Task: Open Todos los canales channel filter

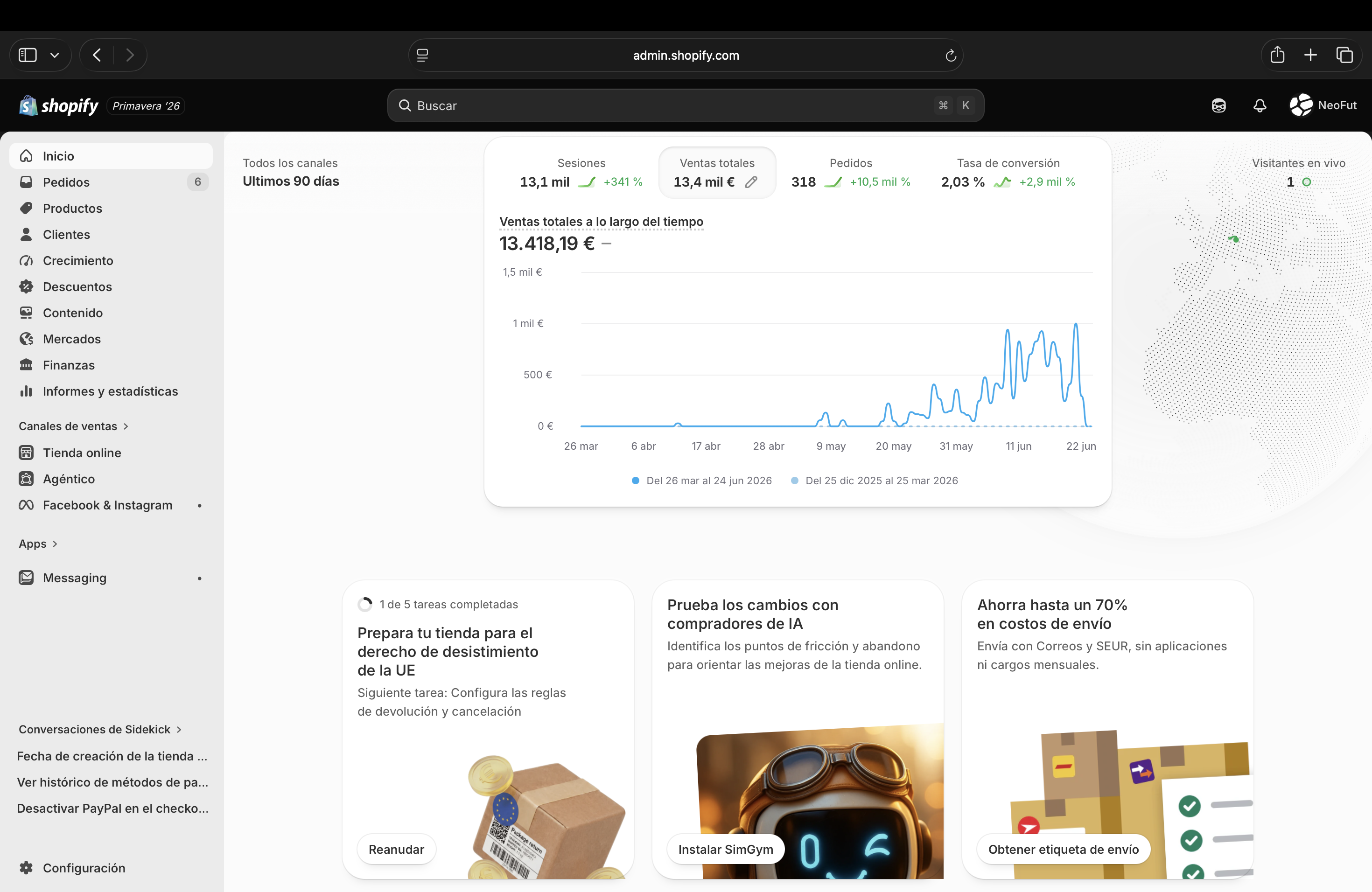Action: click(290, 163)
